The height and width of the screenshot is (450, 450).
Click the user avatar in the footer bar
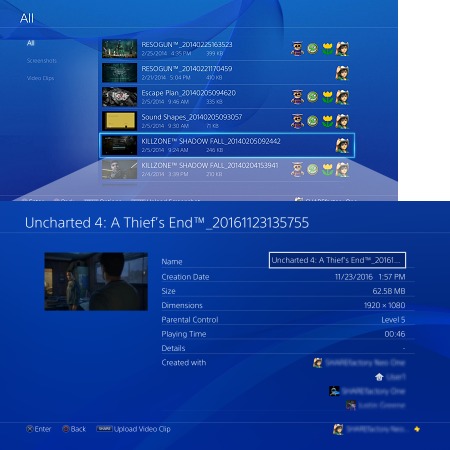(338, 429)
